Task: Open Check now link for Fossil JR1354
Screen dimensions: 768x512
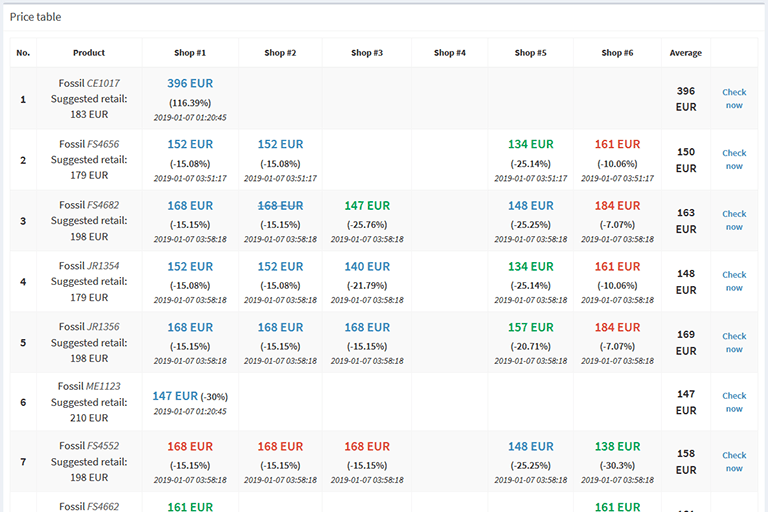Action: (x=734, y=281)
